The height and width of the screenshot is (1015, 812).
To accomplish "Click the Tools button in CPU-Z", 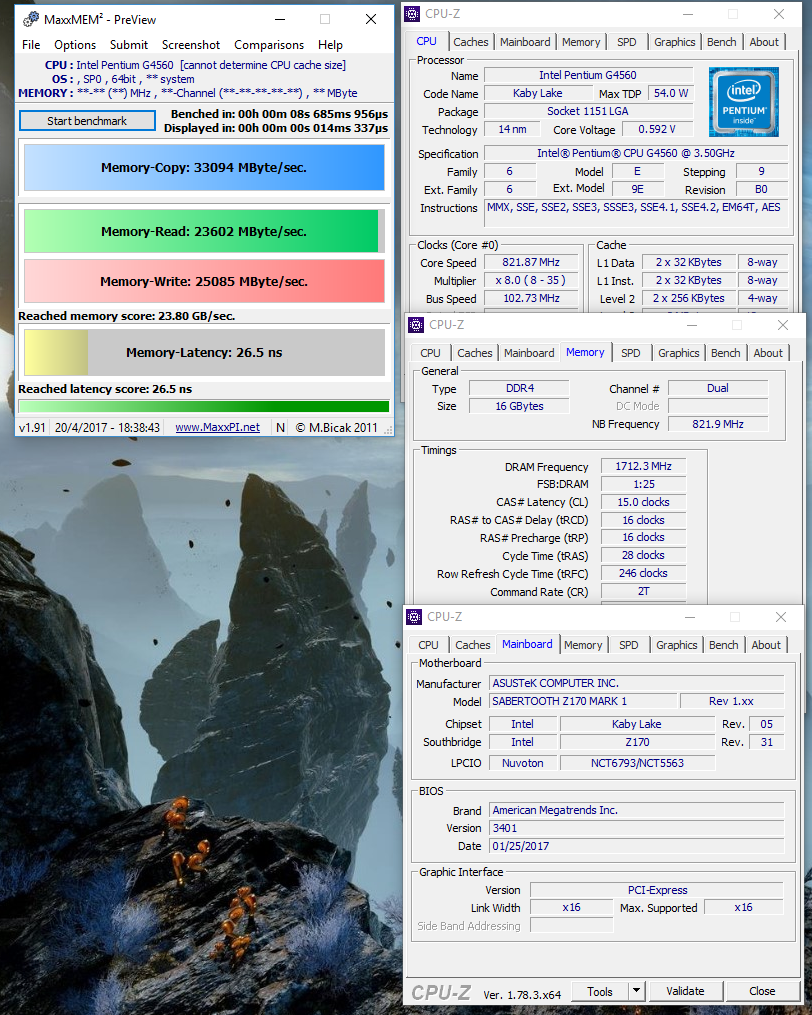I will (x=600, y=991).
